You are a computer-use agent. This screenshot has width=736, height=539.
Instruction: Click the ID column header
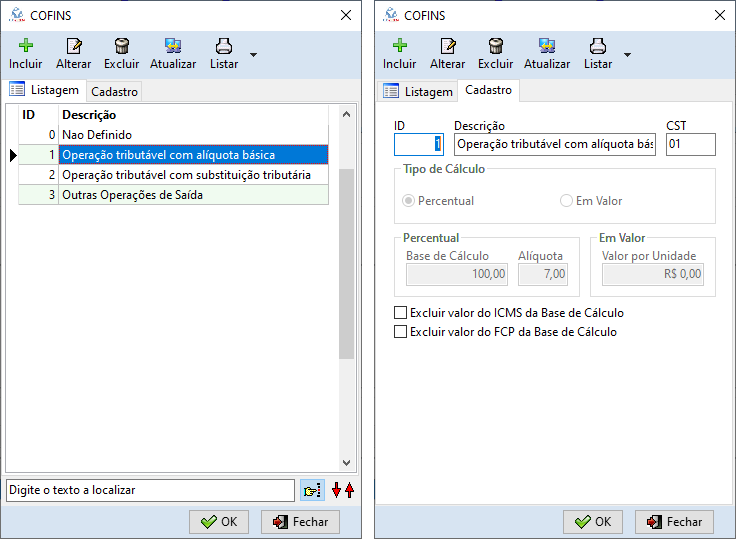(38, 115)
